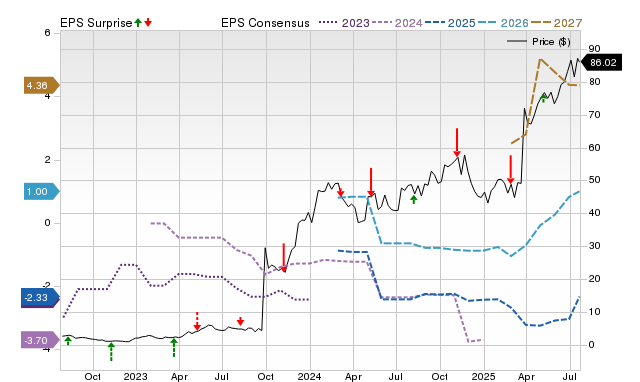Click the dark blue -2.33 consensus value tag

click(40, 297)
